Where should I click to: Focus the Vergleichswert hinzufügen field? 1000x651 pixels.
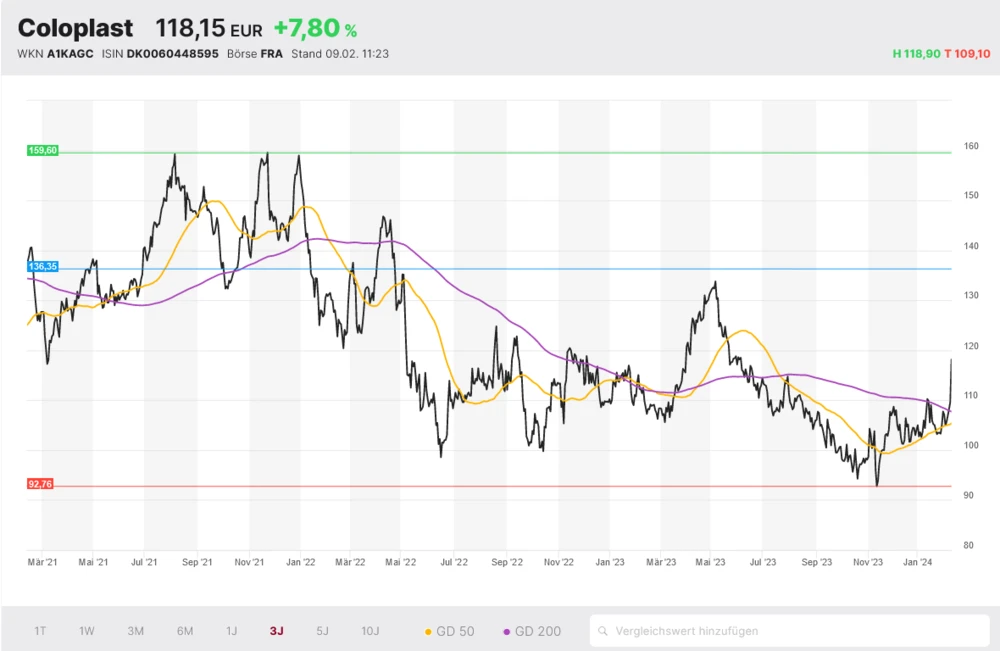(790, 631)
